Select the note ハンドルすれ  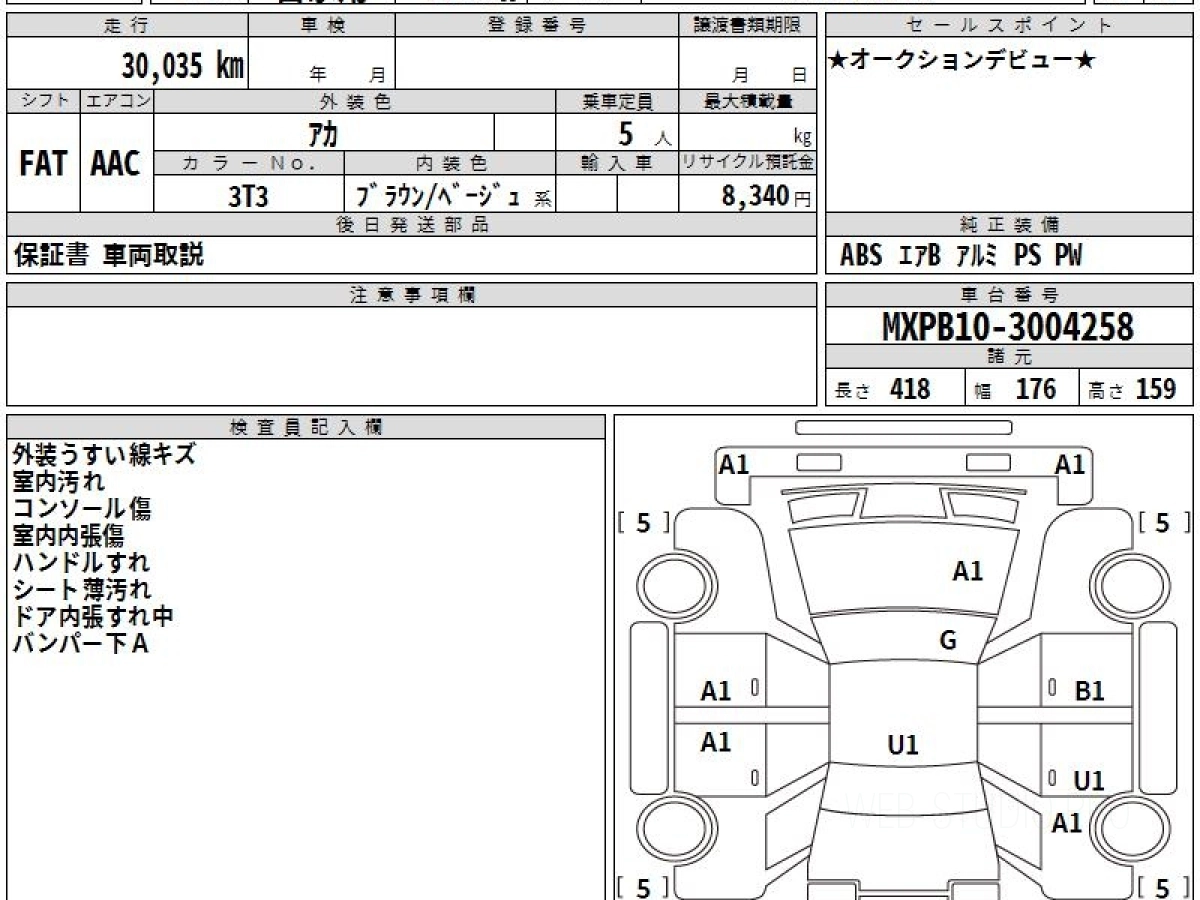81,563
